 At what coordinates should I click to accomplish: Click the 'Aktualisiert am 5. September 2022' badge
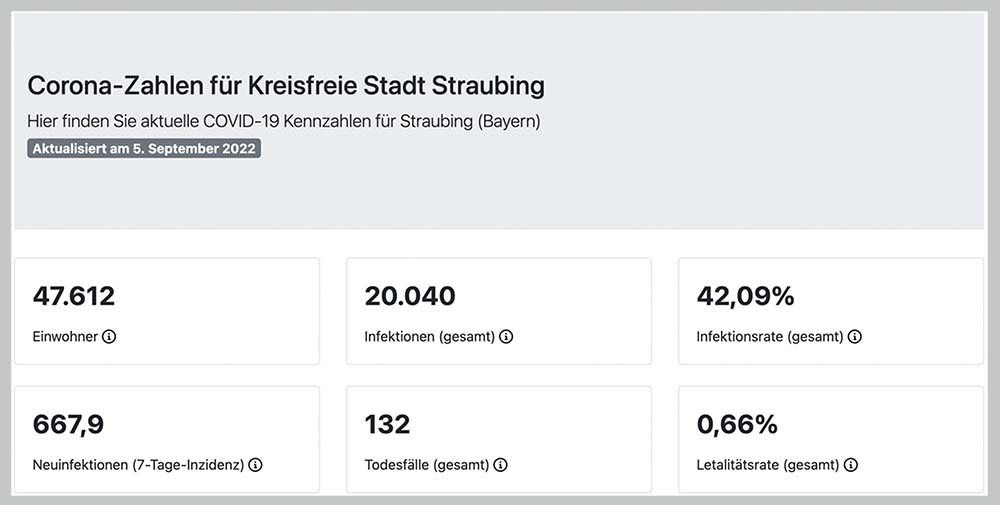pyautogui.click(x=144, y=149)
